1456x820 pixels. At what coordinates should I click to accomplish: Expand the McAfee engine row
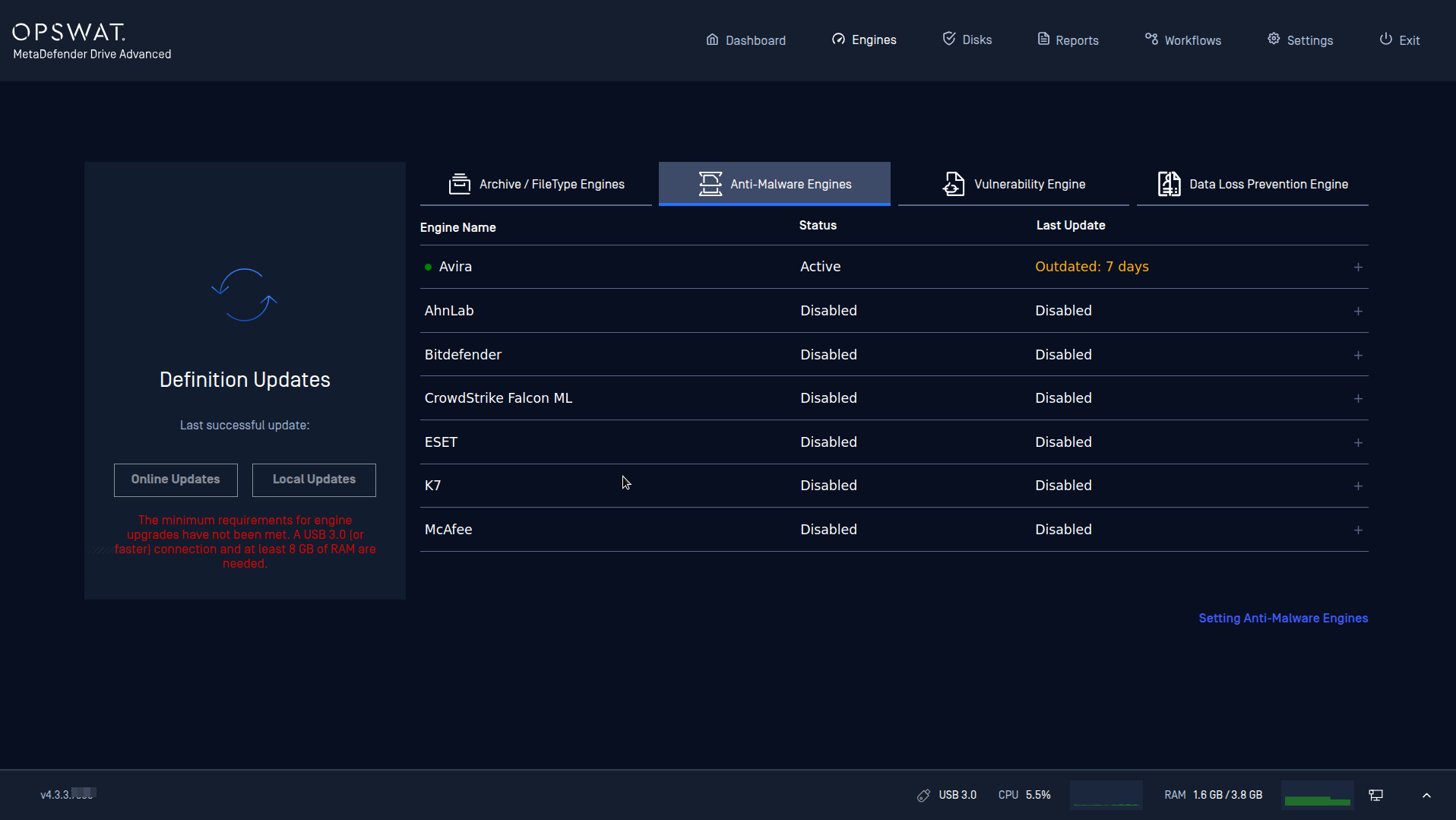click(1358, 530)
